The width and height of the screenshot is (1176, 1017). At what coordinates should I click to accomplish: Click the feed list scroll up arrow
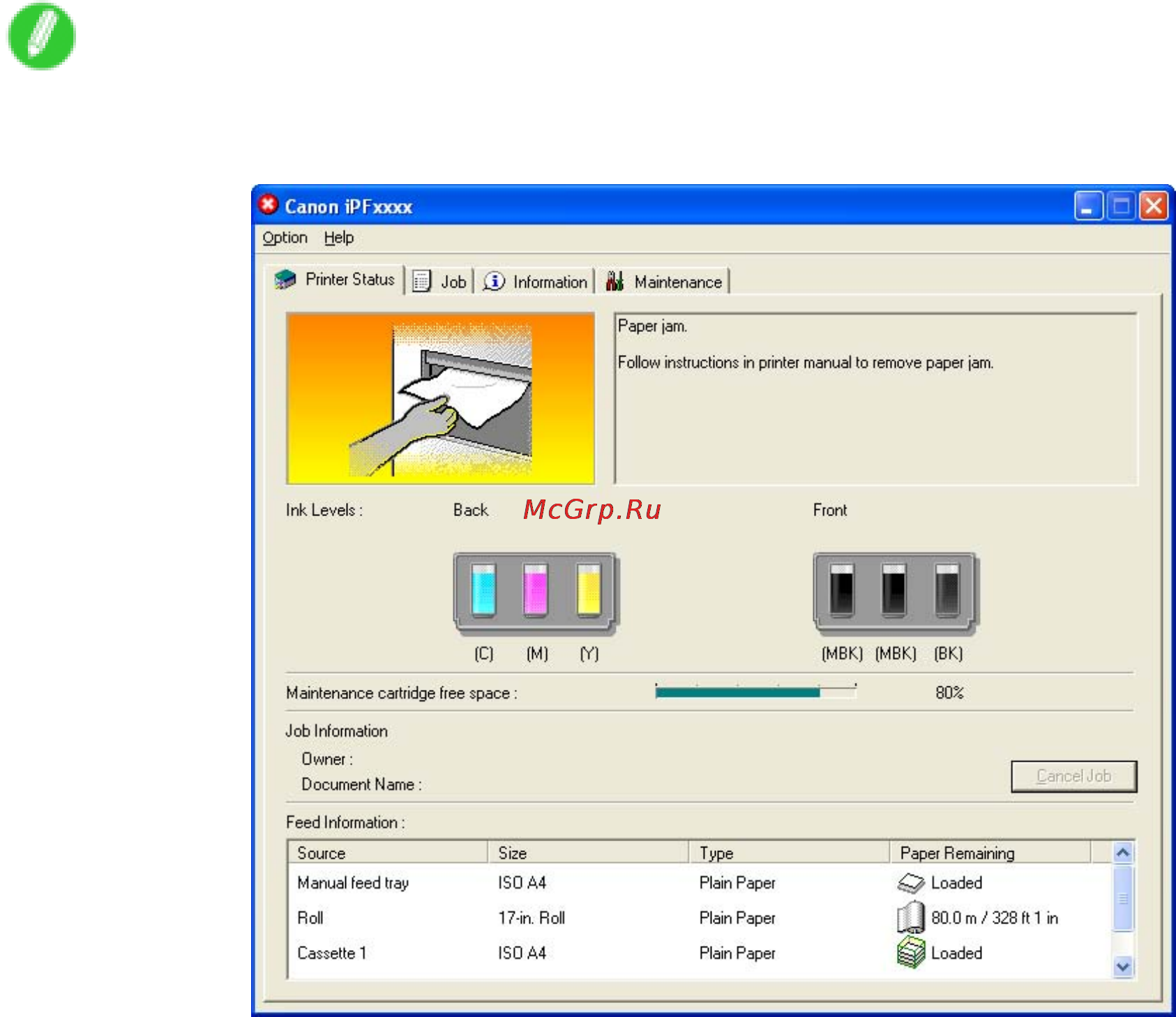1123,852
